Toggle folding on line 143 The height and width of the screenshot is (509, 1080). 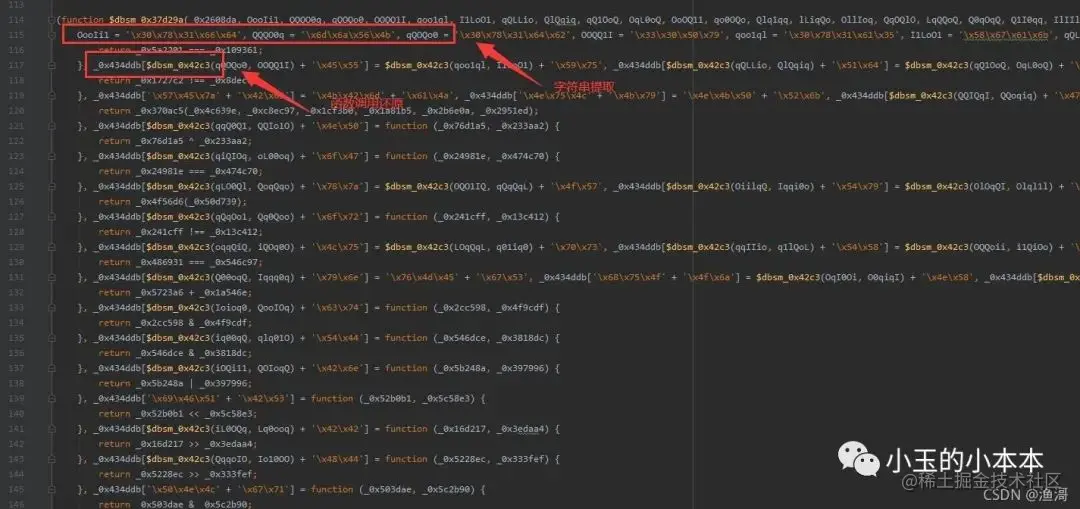(53, 459)
